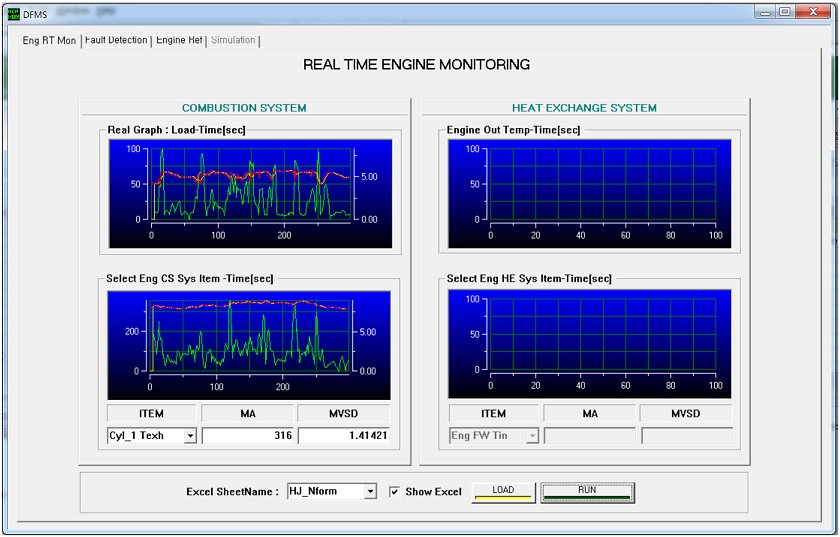Screen dimensions: 840x537
Task: Click the empty MVSD field under Heat Exchange
Action: pos(686,436)
